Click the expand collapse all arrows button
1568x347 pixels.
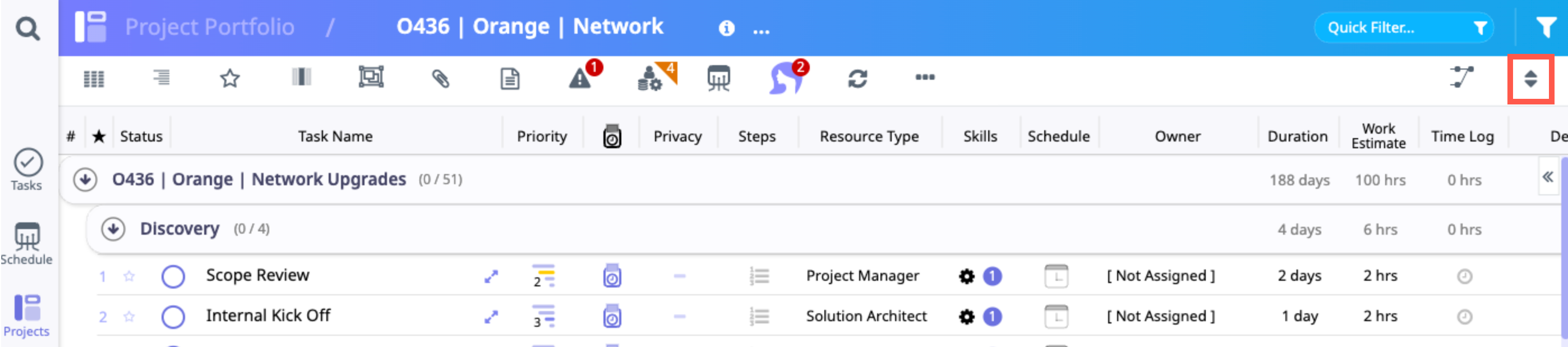[x=1530, y=79]
